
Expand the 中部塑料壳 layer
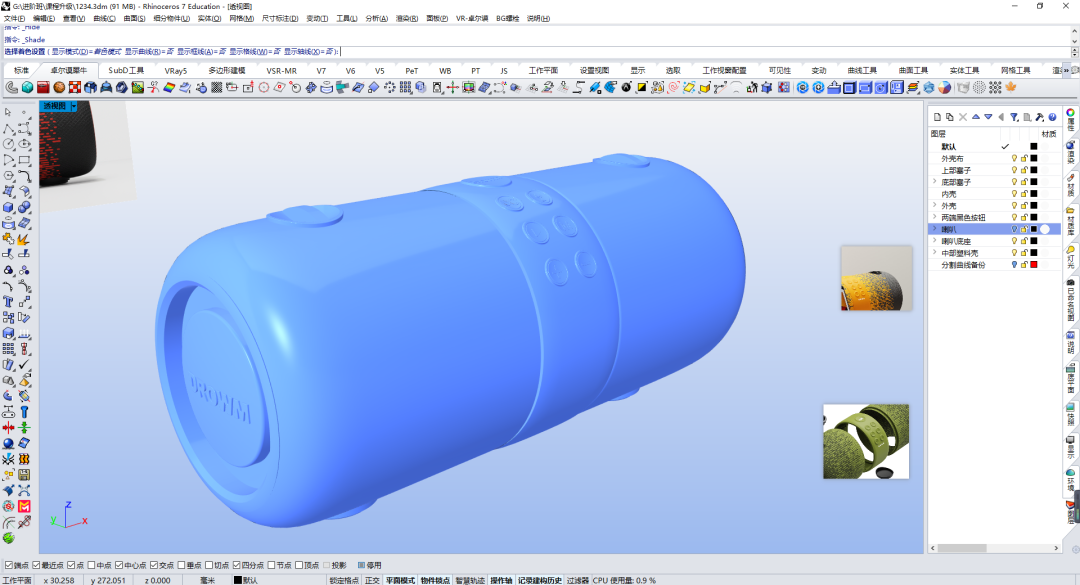click(x=935, y=253)
